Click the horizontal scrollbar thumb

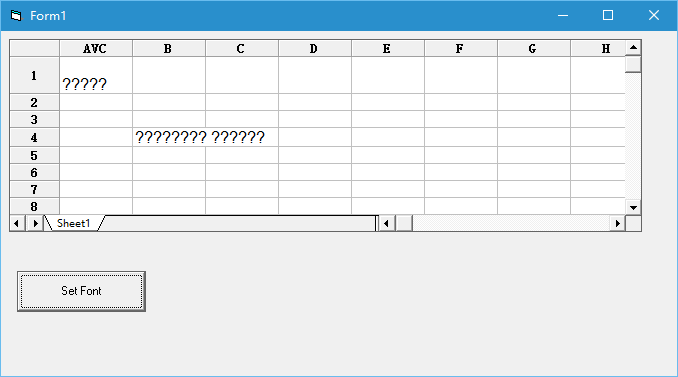404,223
